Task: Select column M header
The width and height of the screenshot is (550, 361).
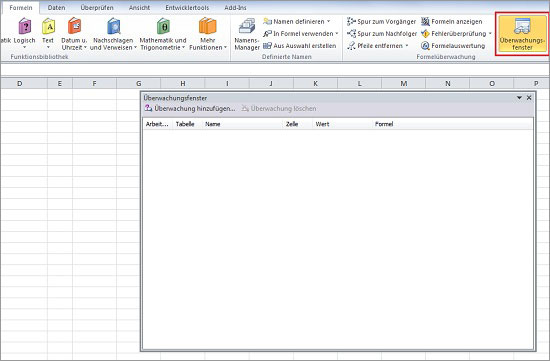Action: pyautogui.click(x=404, y=83)
